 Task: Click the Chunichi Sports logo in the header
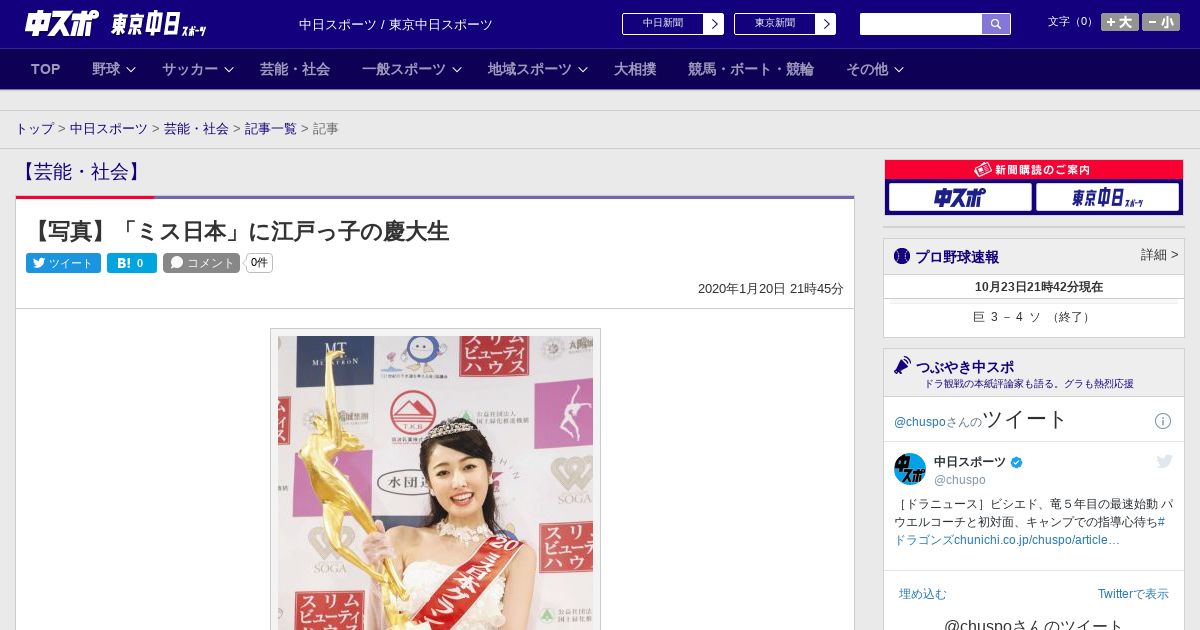61,23
